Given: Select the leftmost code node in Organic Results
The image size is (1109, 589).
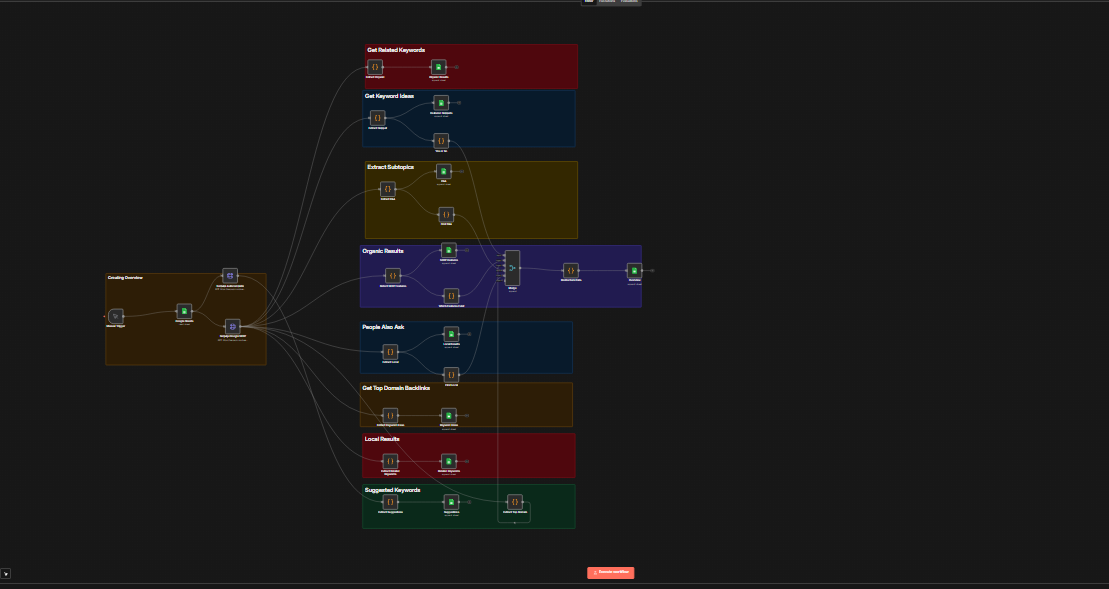Looking at the screenshot, I should click(x=393, y=276).
